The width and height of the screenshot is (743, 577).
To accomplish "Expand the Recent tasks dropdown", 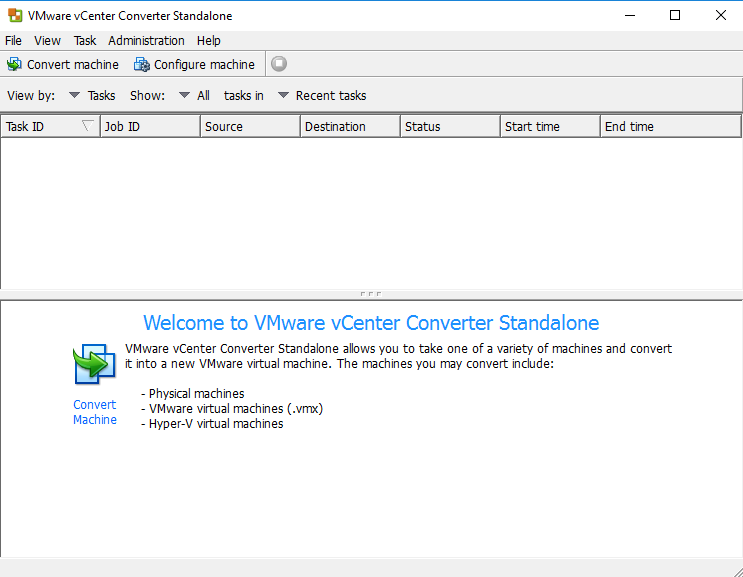I will [x=283, y=95].
